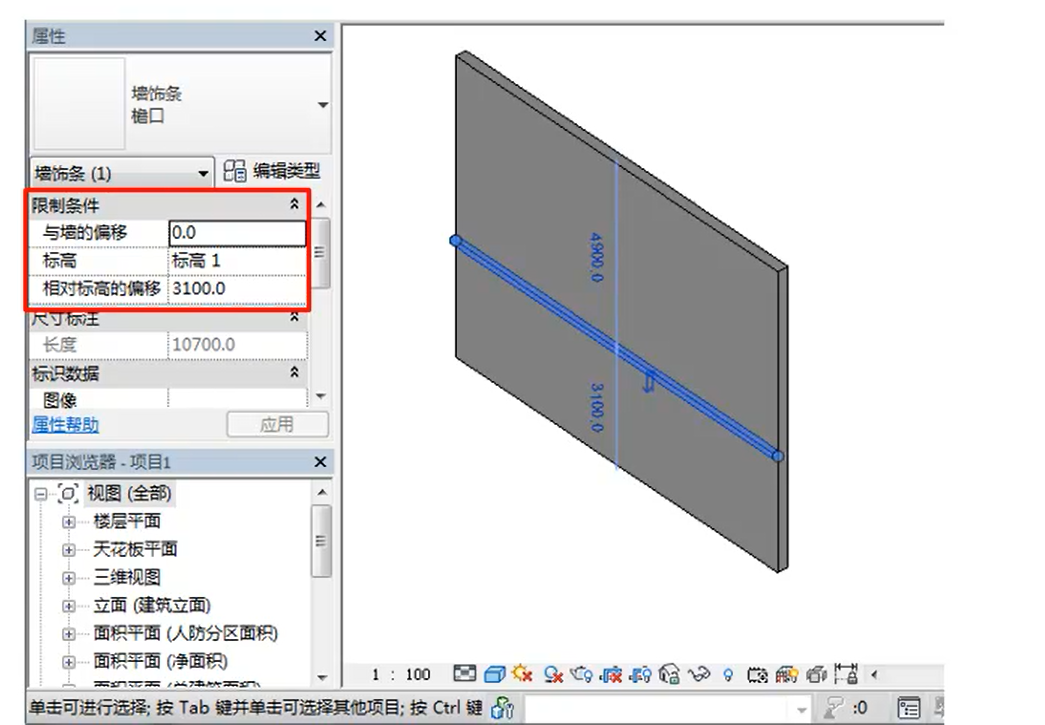Click the Temporary Hide/Isolate glasses icon
Viewport: 1045px width, 725px height.
click(699, 675)
